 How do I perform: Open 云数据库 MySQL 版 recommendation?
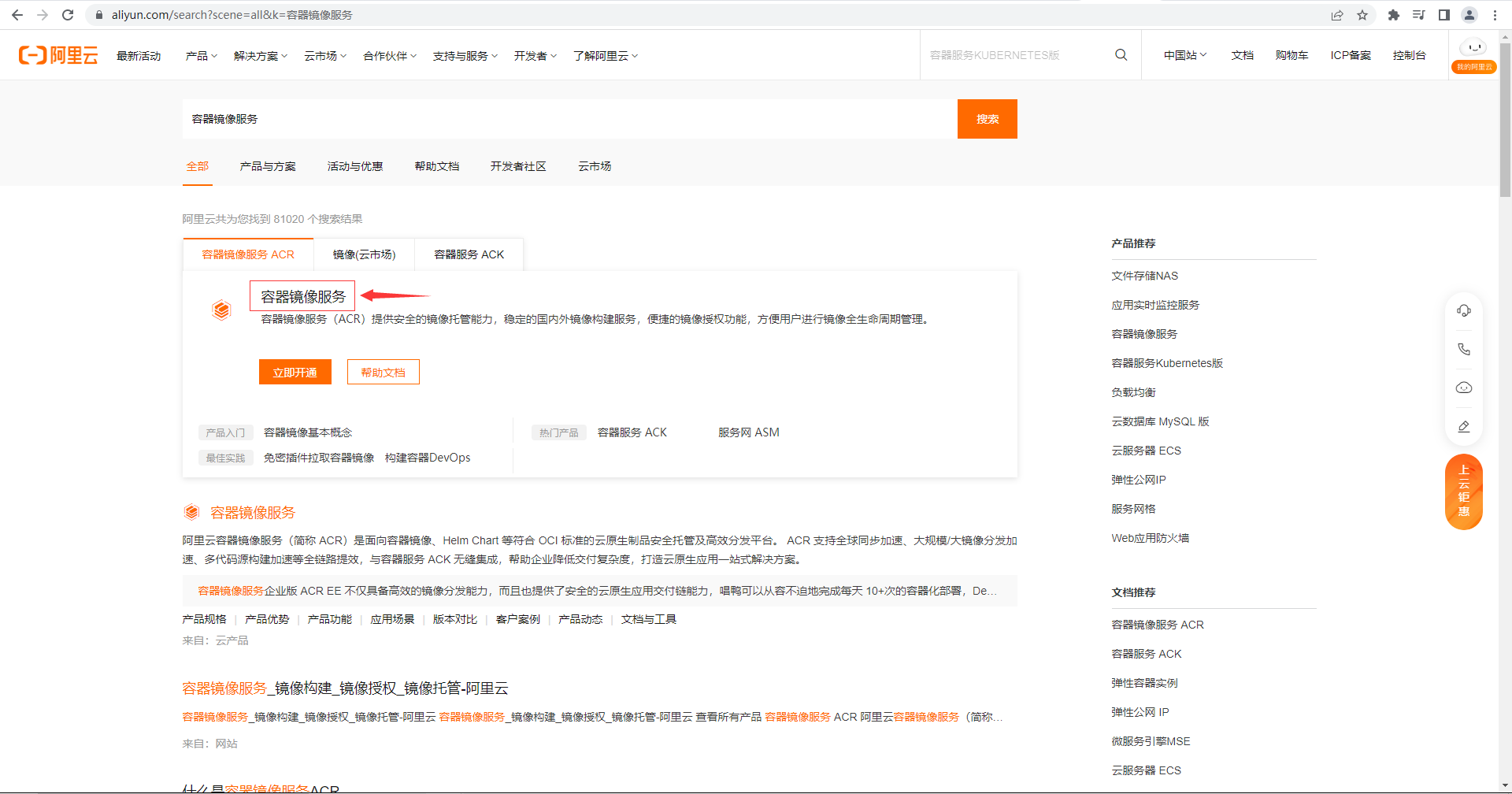tap(1160, 421)
